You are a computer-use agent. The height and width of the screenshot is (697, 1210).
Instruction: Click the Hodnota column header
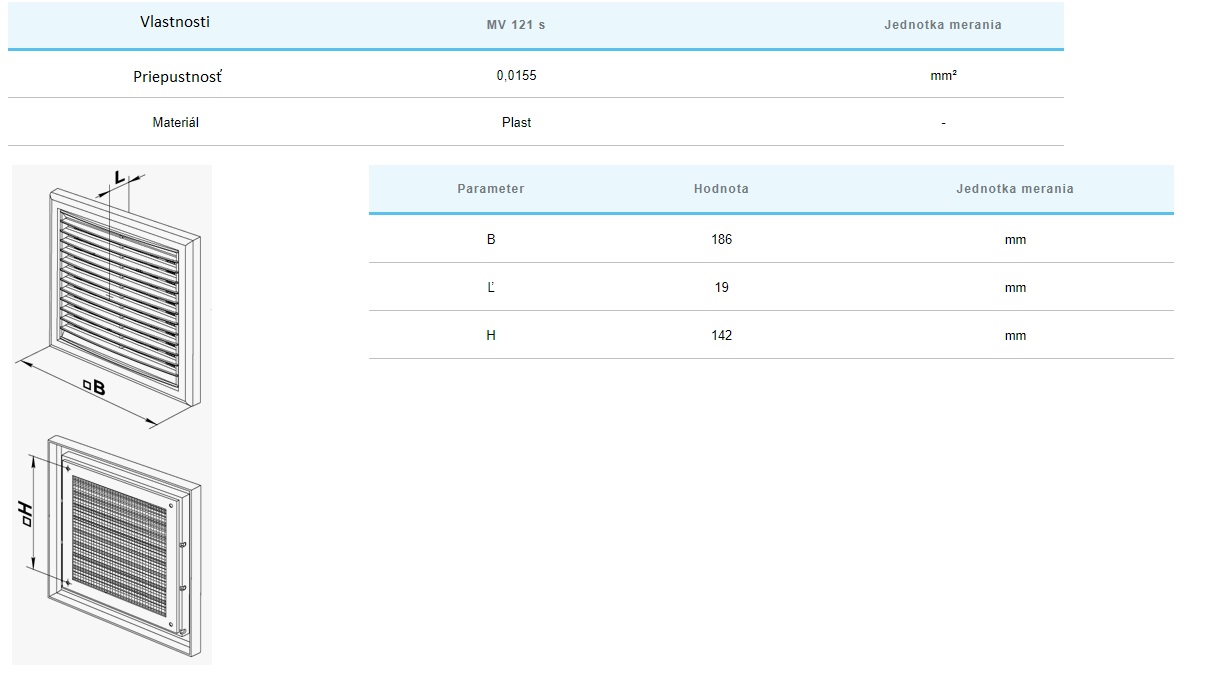[x=721, y=189]
